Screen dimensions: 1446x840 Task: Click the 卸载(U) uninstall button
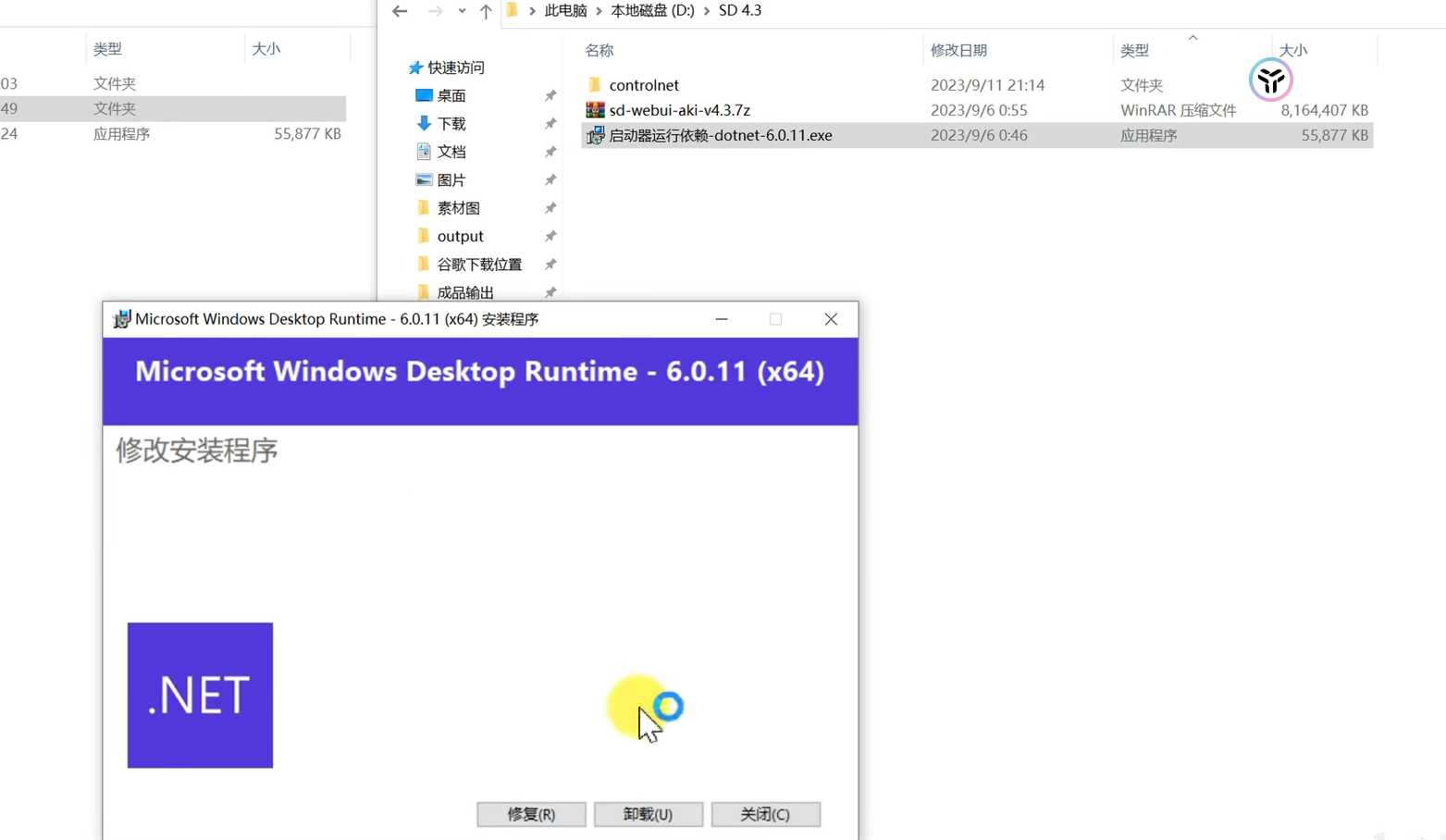coord(648,814)
